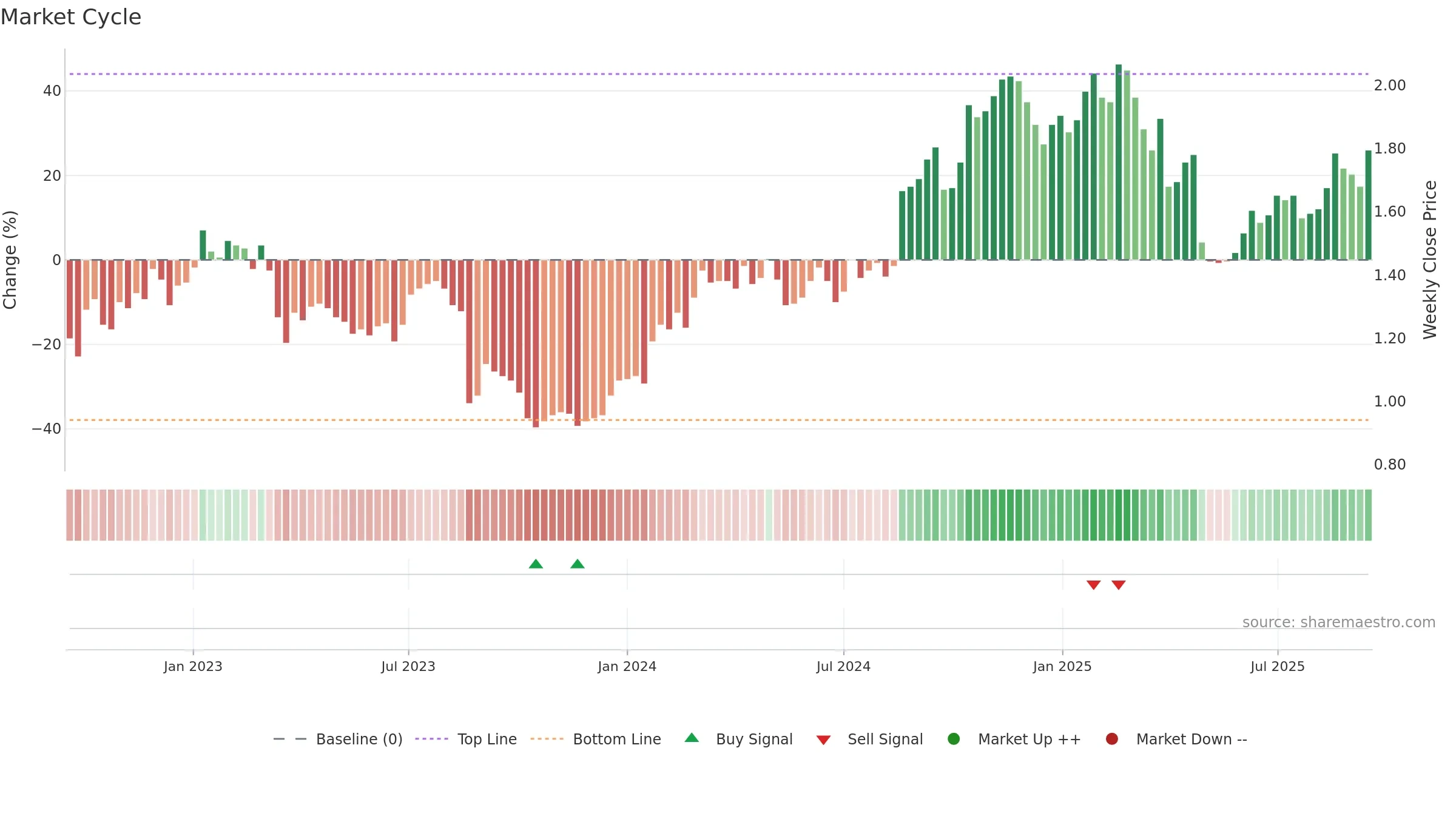Click the green Market Up circle icon

pos(954,739)
